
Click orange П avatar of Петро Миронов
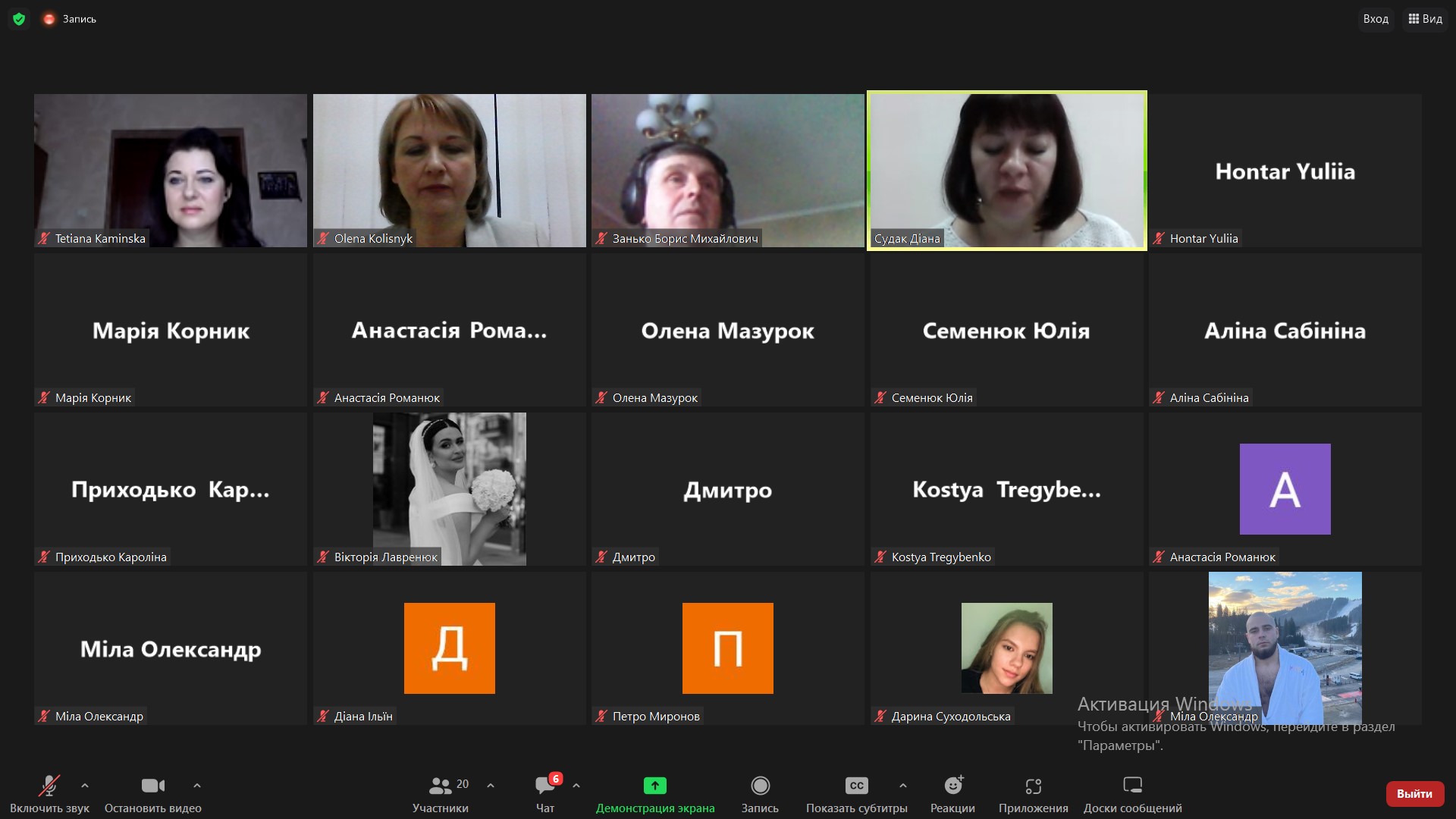click(728, 648)
